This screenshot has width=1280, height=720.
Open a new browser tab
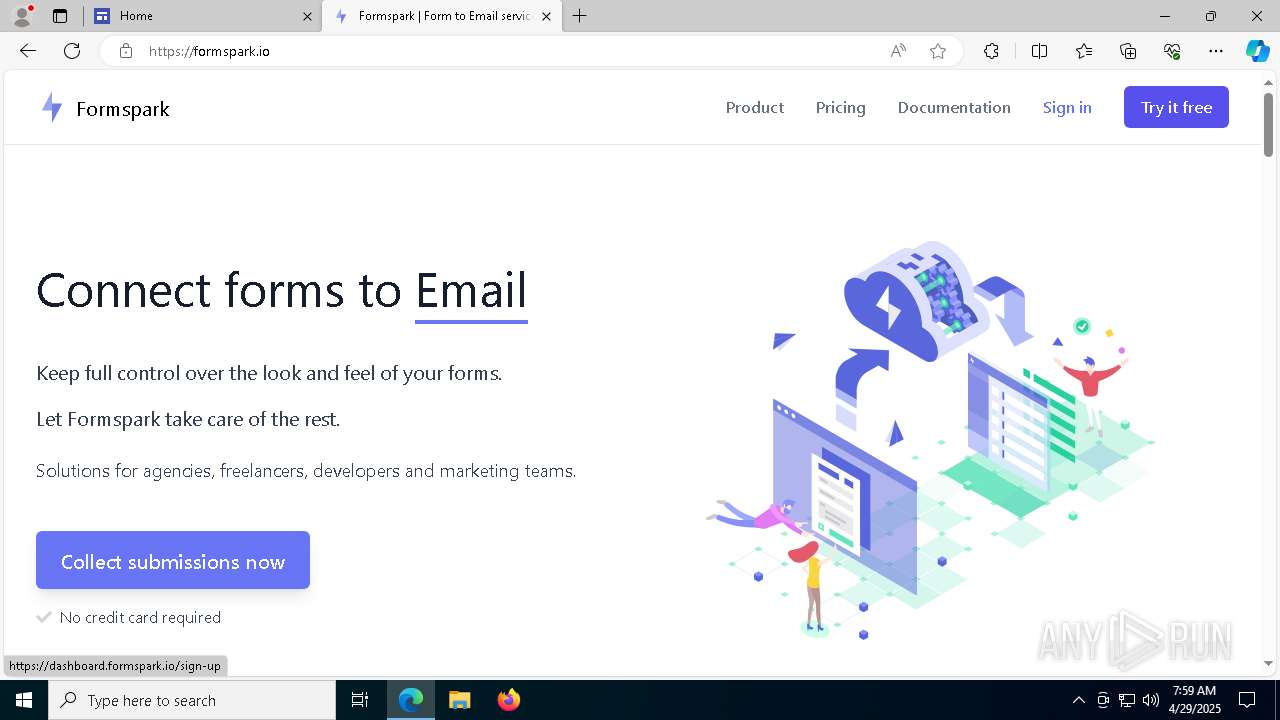[x=580, y=16]
